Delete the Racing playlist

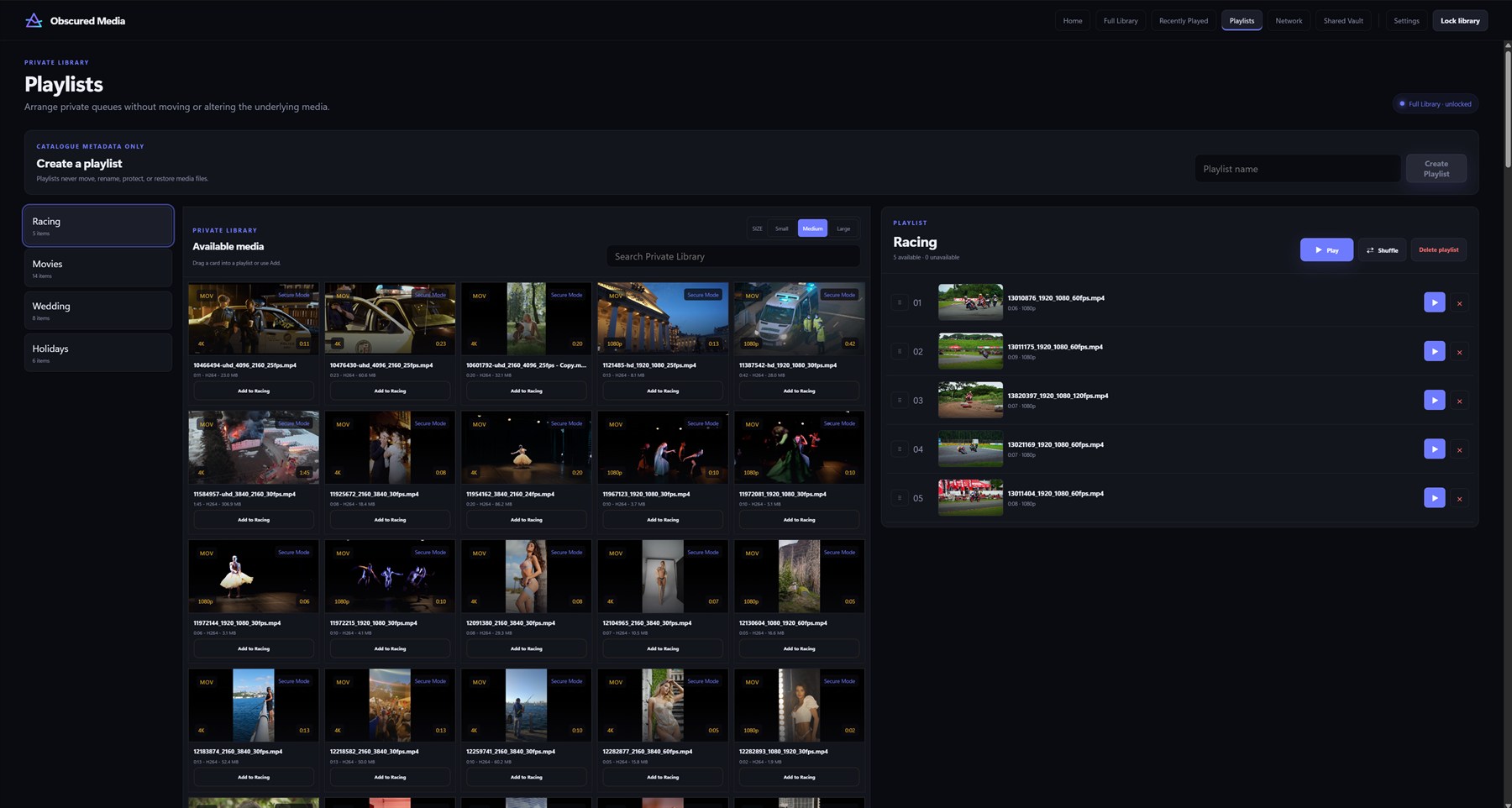[1438, 249]
